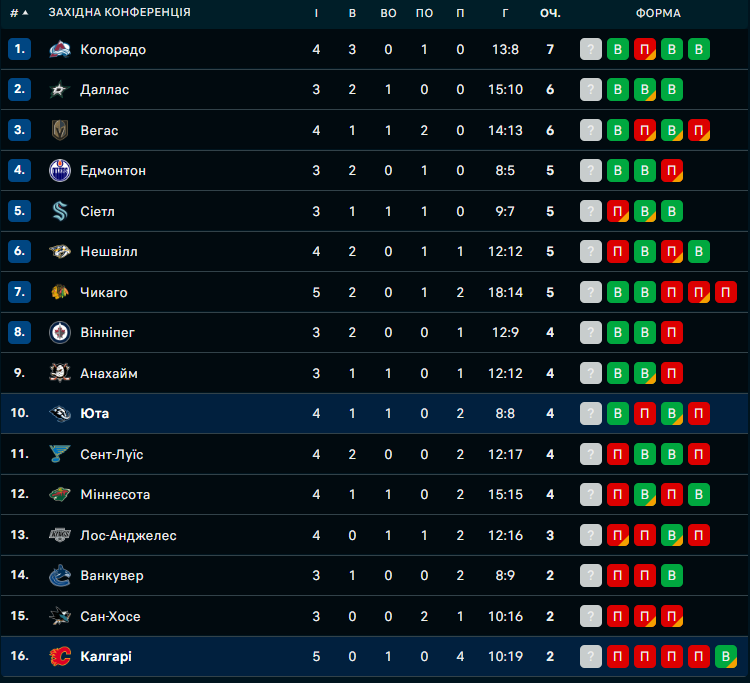Click Chicago's last red П form badge

[726, 292]
